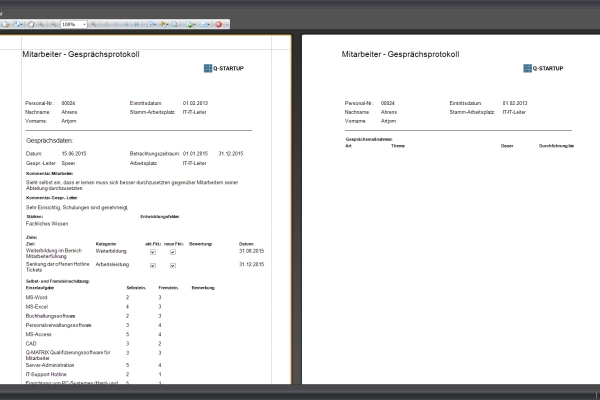This screenshot has width=600, height=400.
Task: Click the Bemerkung column header
Action: coord(203,288)
